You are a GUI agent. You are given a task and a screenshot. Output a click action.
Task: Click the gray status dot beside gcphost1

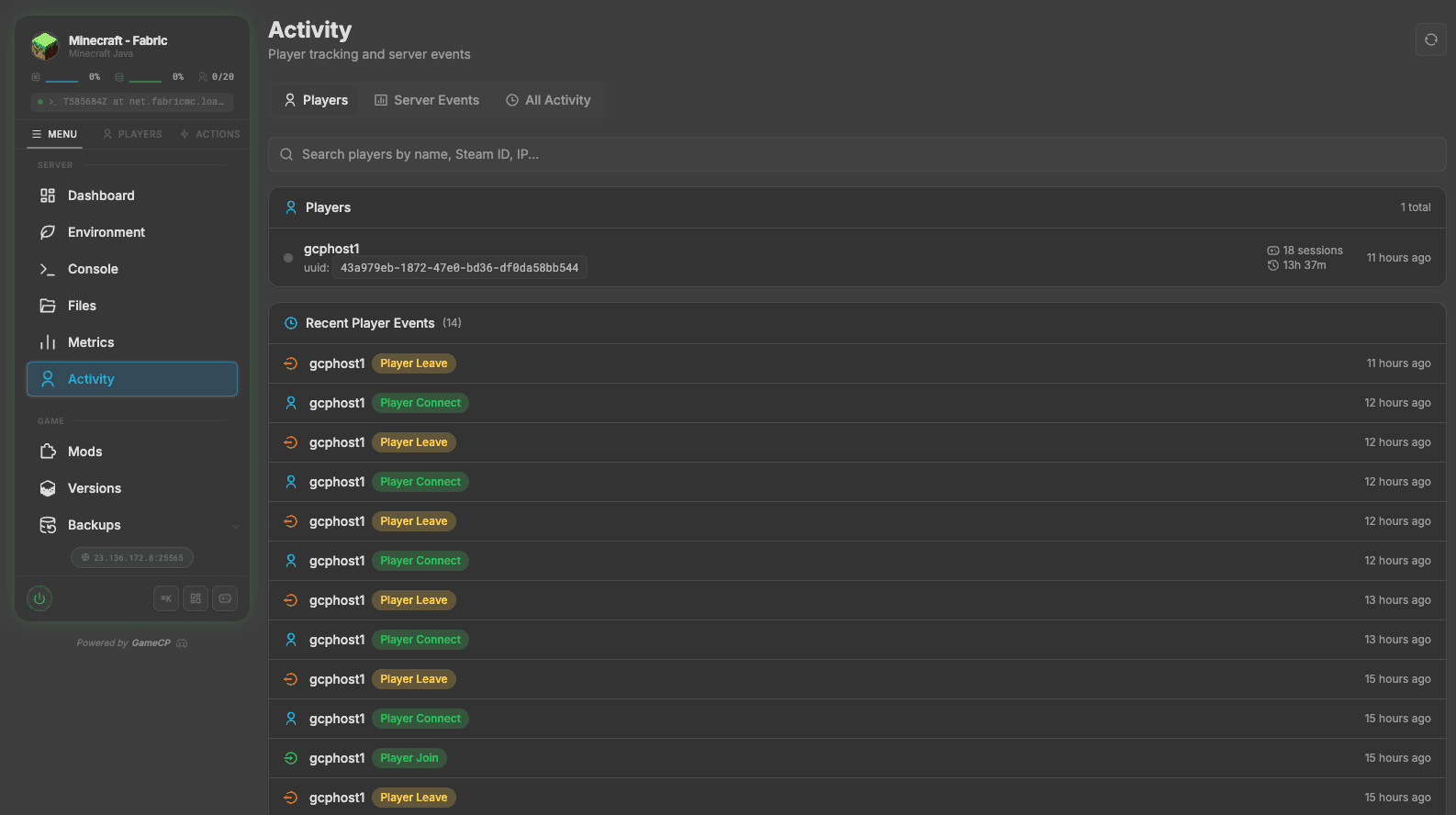click(x=288, y=258)
